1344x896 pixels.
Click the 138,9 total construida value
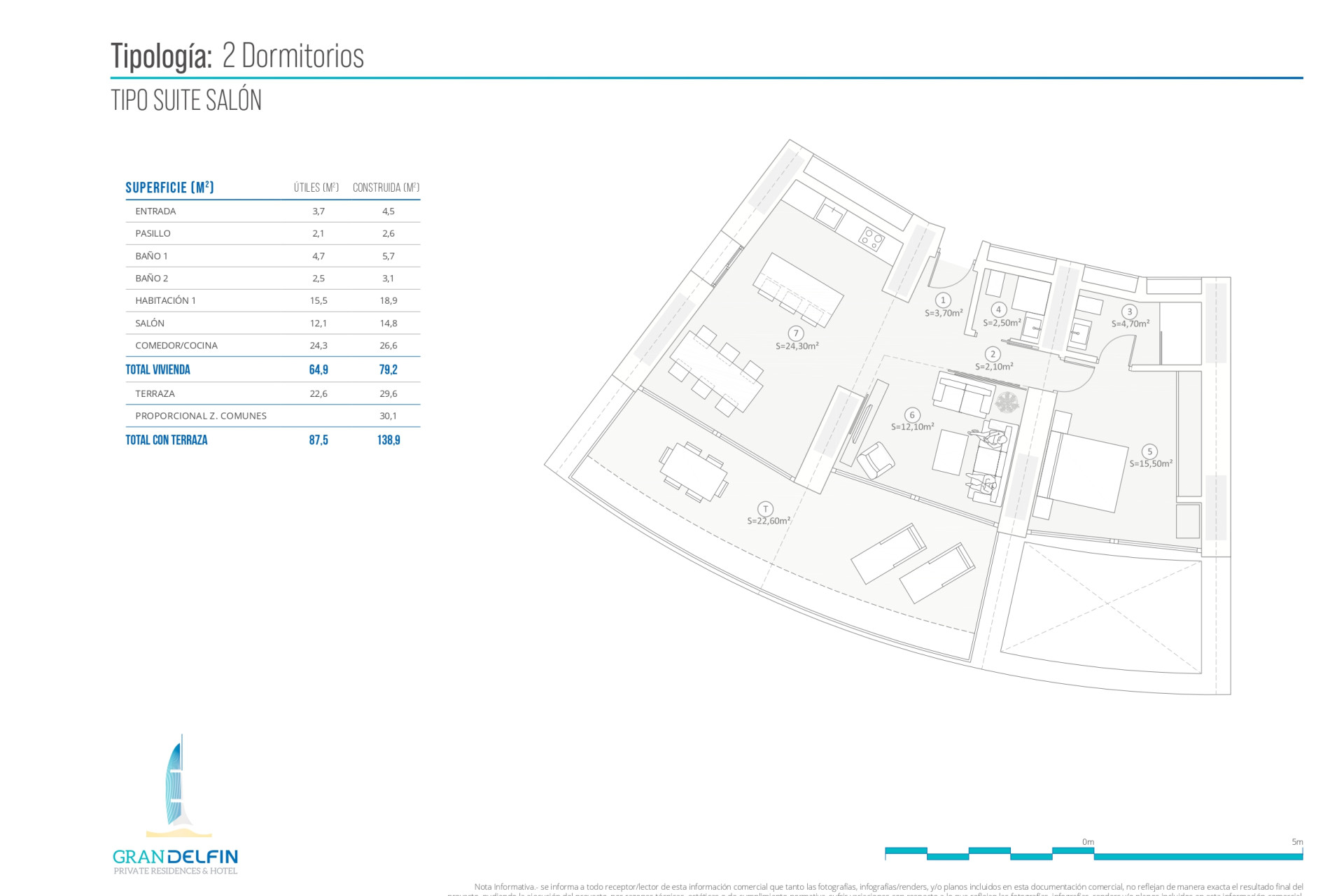coord(388,440)
